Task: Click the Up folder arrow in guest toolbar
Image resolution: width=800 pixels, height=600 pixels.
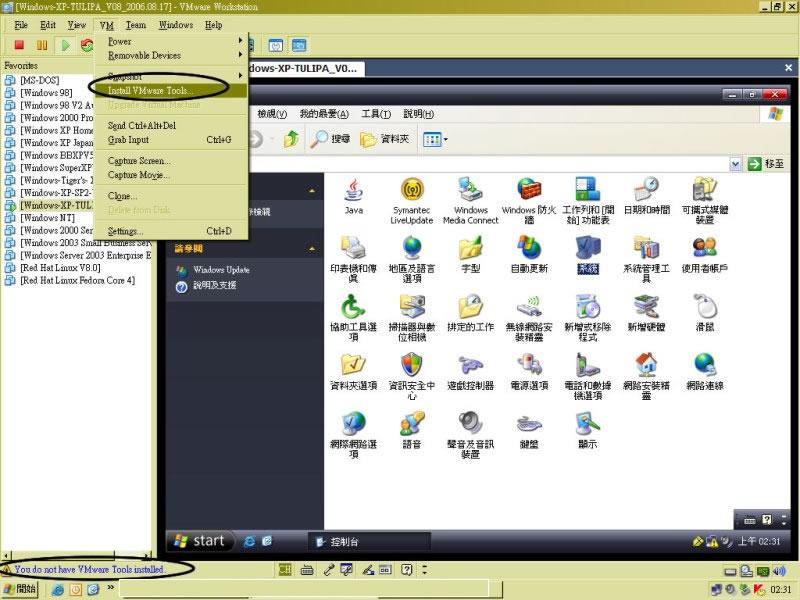Action: click(x=291, y=139)
